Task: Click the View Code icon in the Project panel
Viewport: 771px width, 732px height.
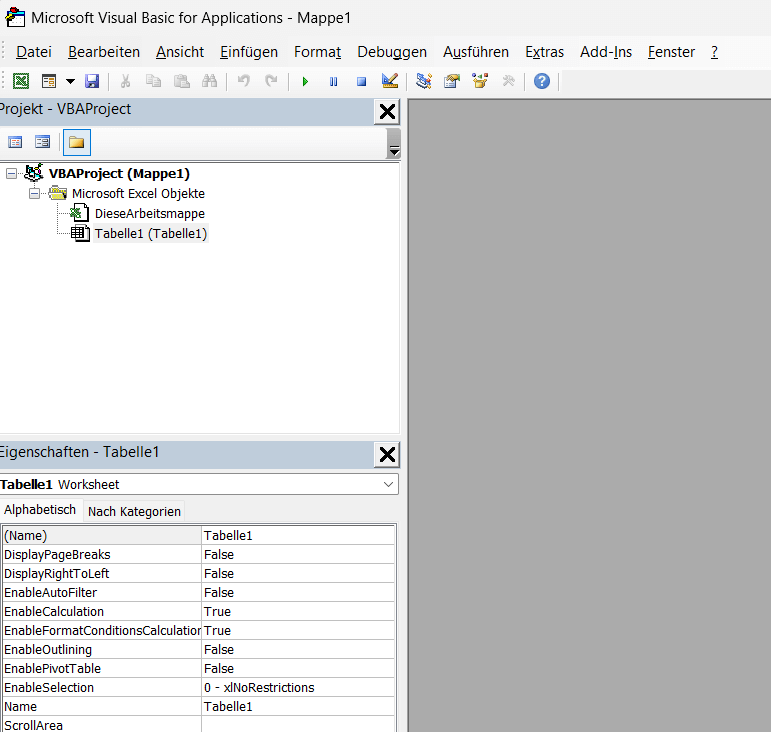Action: (15, 143)
